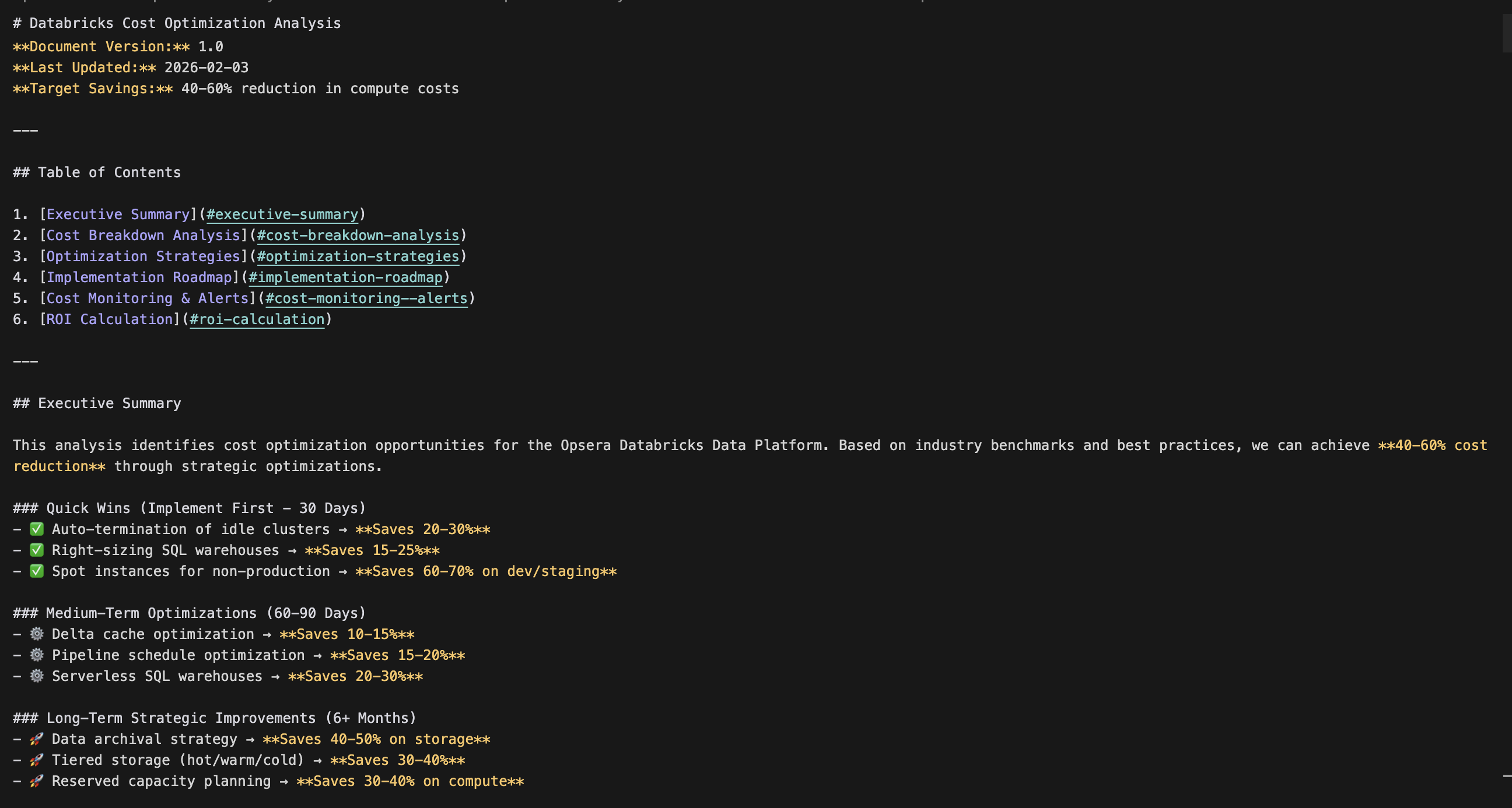Click the rocket emoji before Data archival strategy
Viewport: 1512px width, 808px height.
36,739
